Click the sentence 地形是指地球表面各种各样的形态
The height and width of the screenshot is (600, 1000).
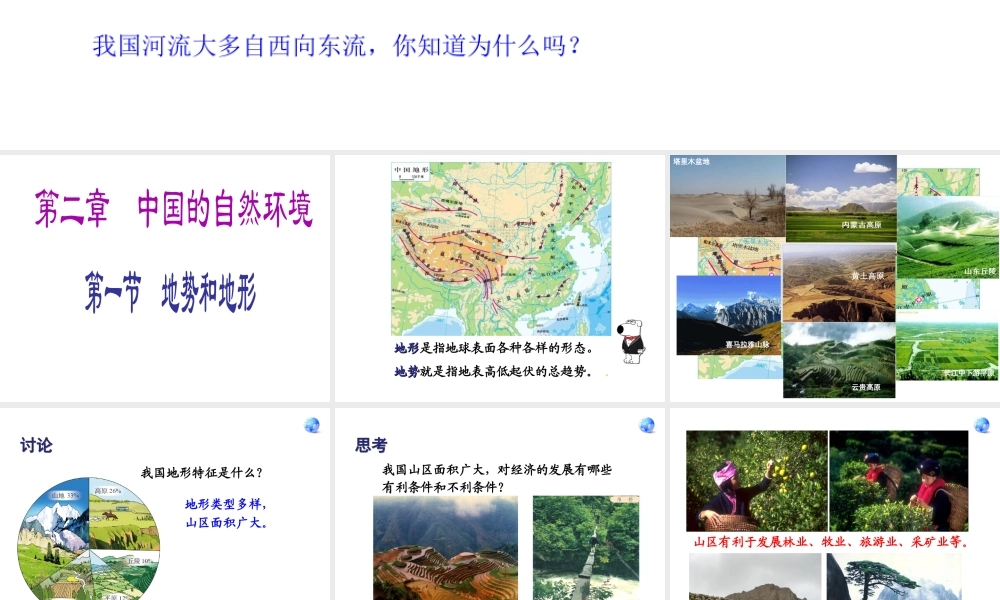(x=494, y=348)
